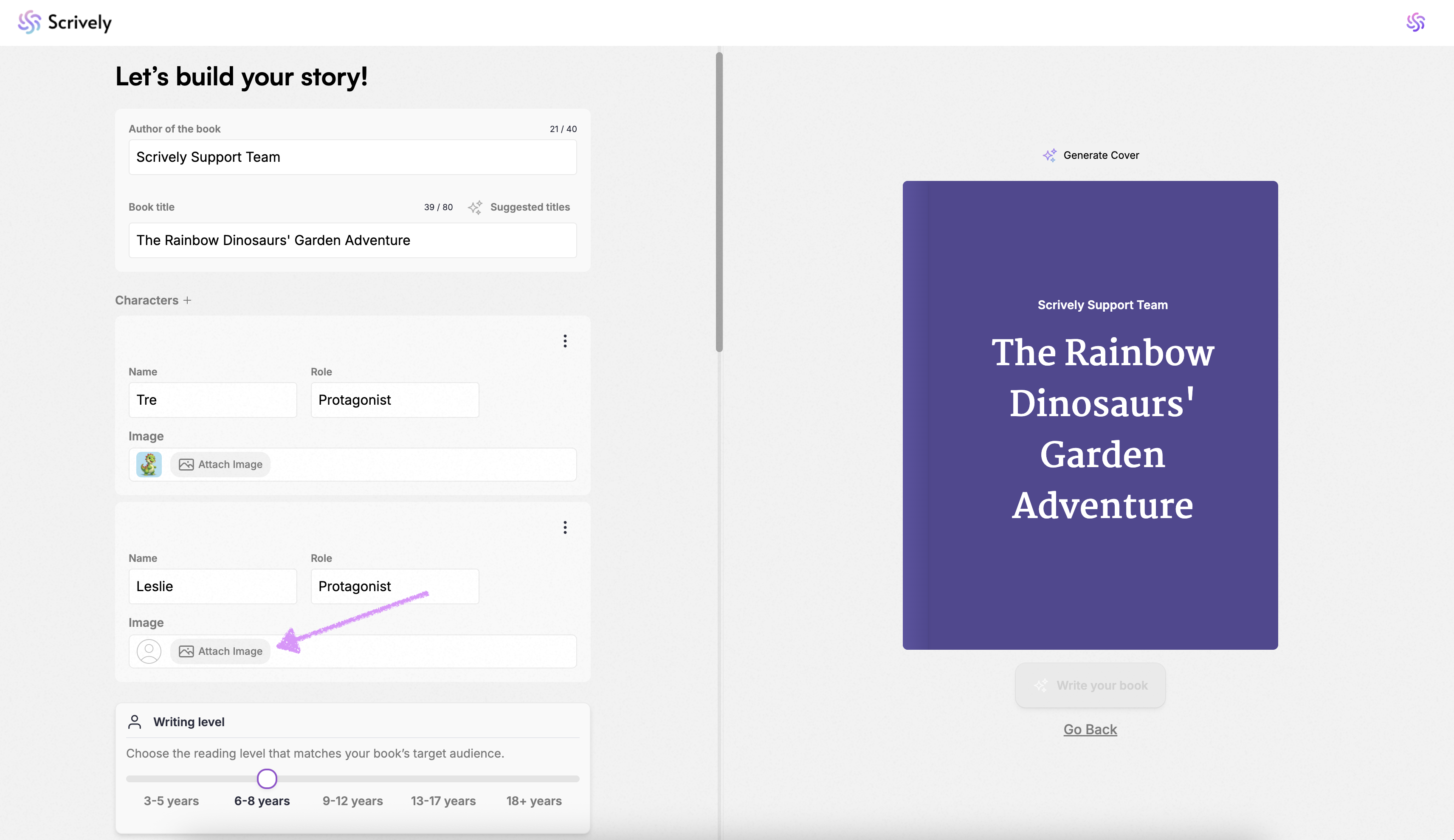Screen dimensions: 1454x840
Task: Click the writing level slider handle
Action: click(266, 779)
